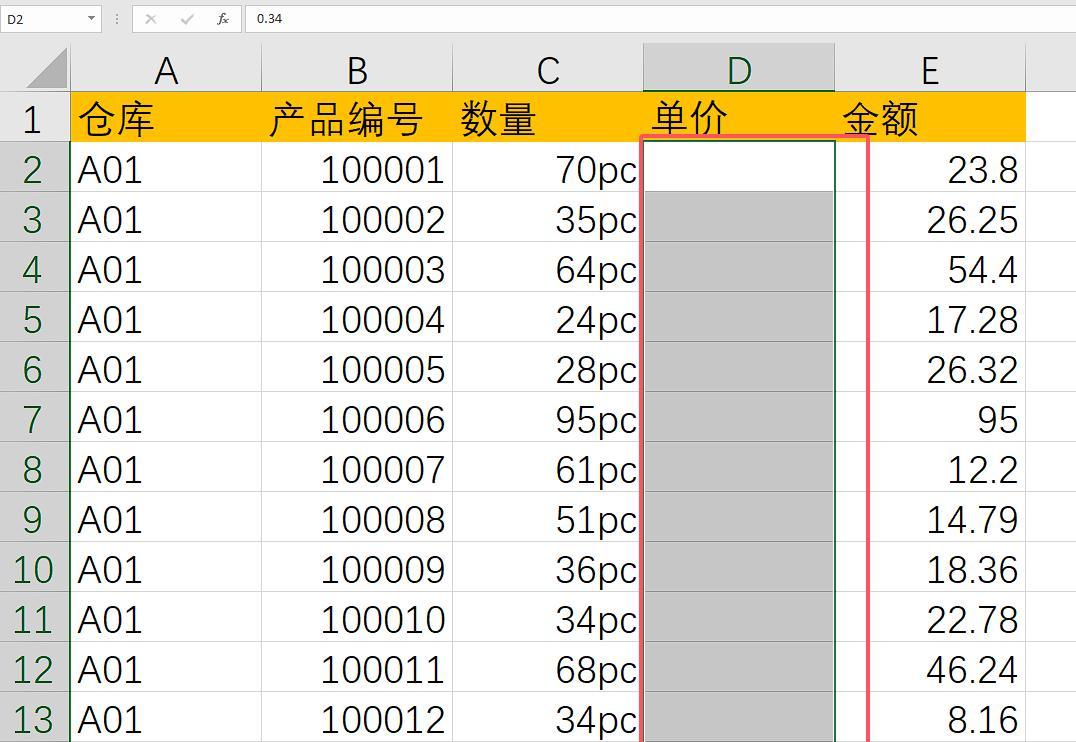Image resolution: width=1076 pixels, height=742 pixels.
Task: Click amount cell 26.32
Action: (930, 368)
